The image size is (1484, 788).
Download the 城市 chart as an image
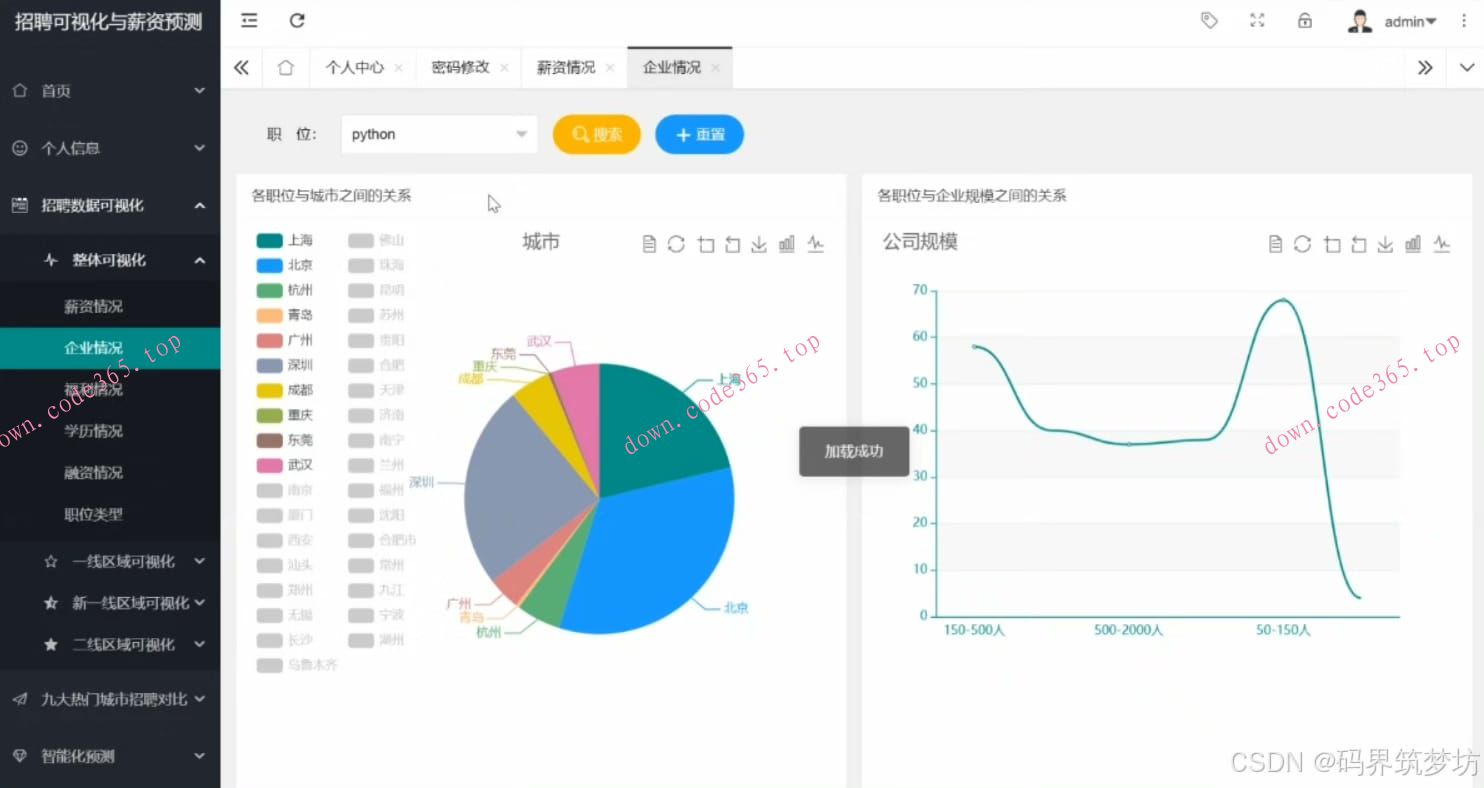[x=759, y=244]
